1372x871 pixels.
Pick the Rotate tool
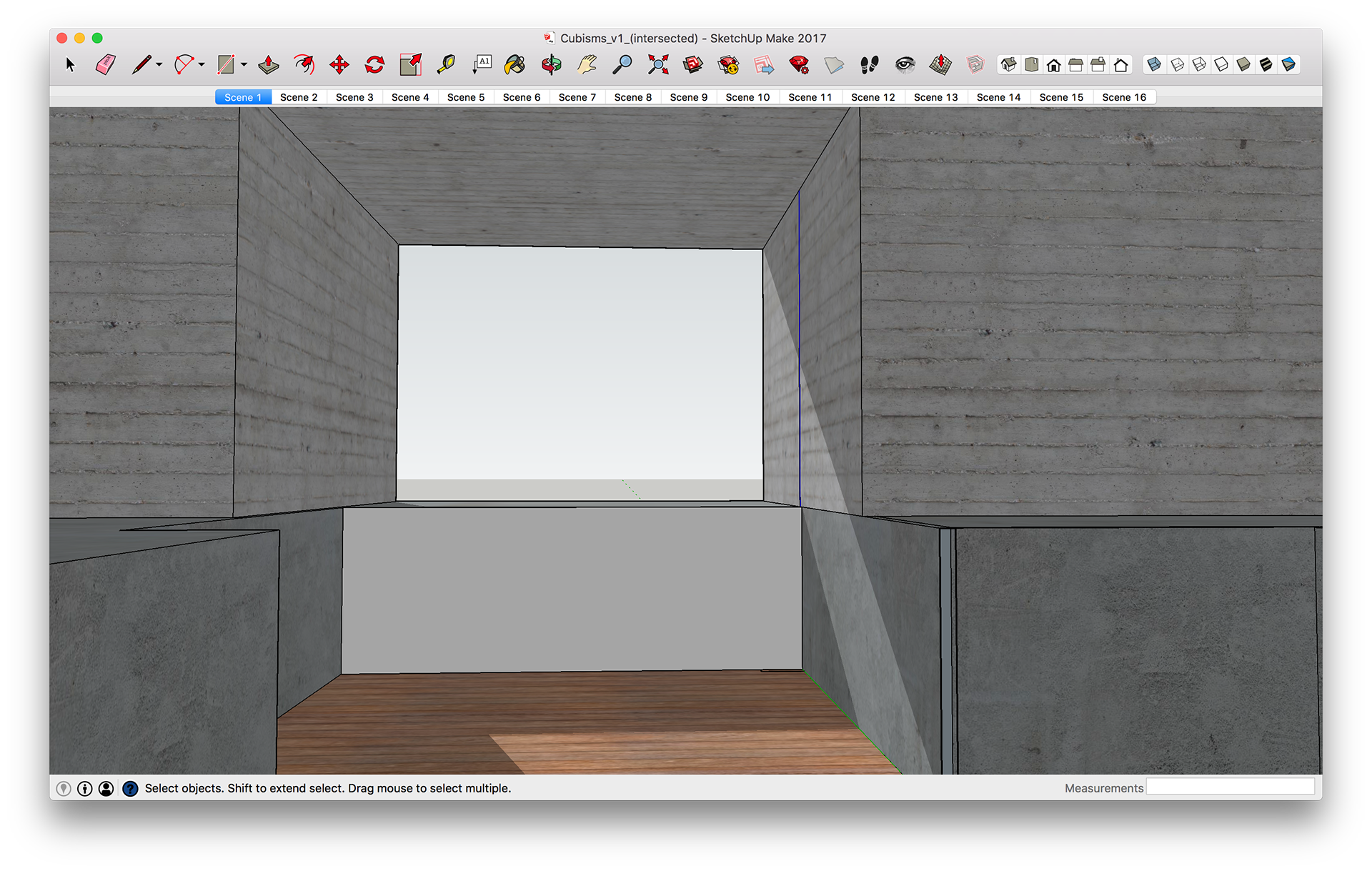(x=374, y=65)
